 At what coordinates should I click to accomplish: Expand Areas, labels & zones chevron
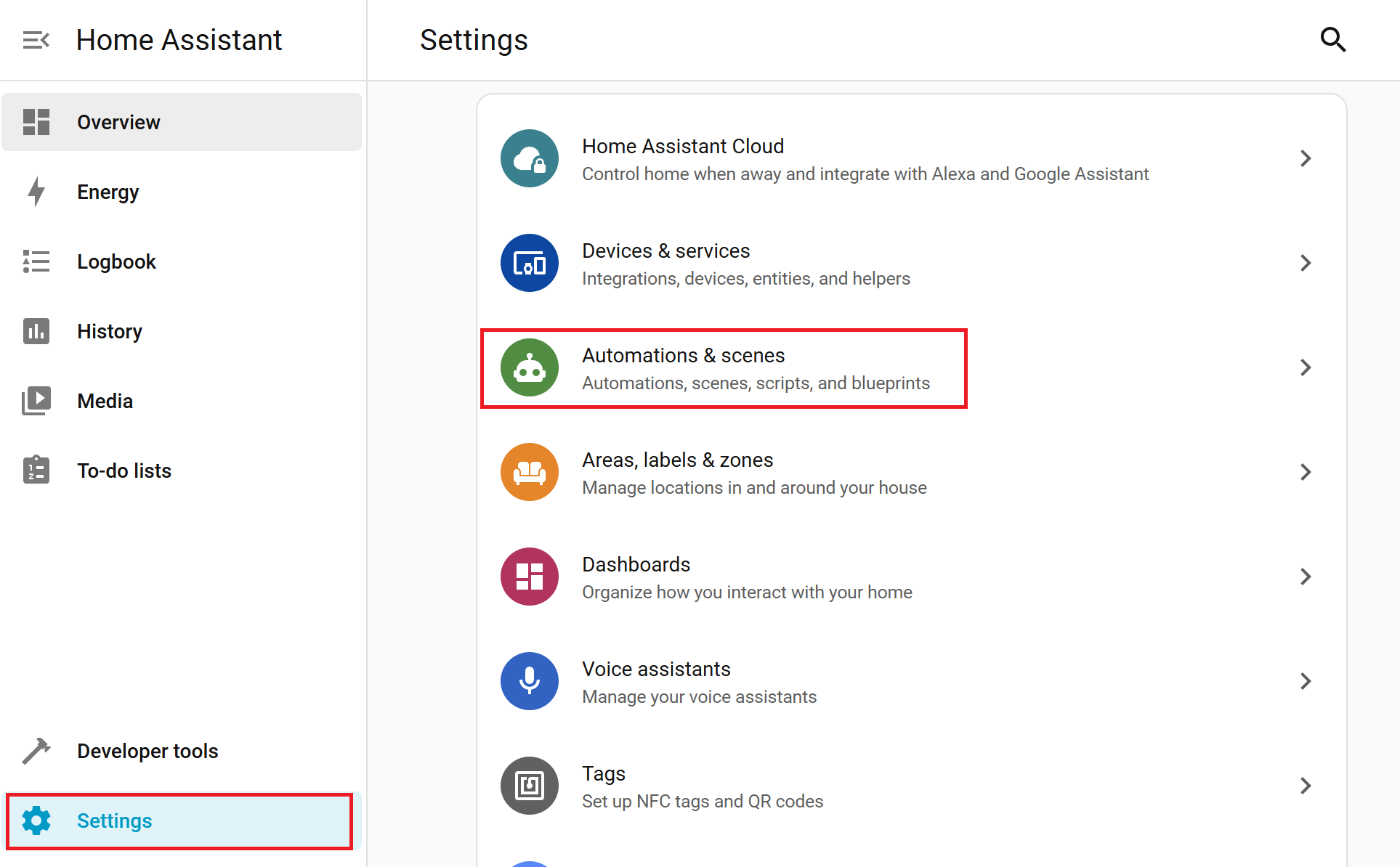click(x=1306, y=472)
